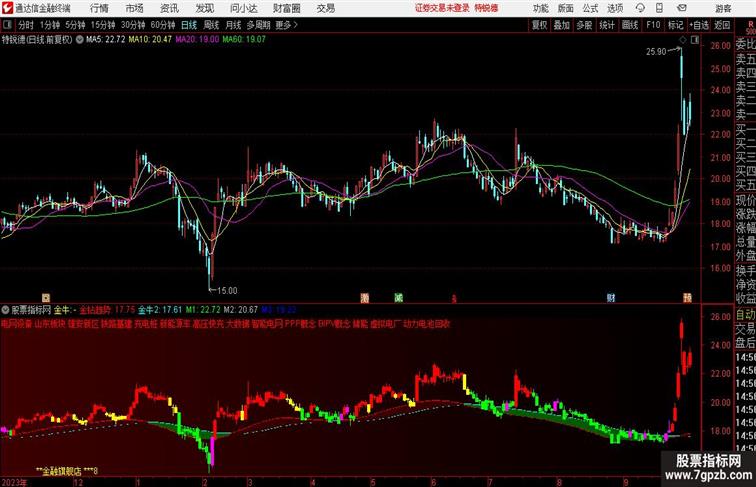This screenshot has width=756, height=487.
Task: Expand the 更多 periods list
Action: pyautogui.click(x=286, y=25)
